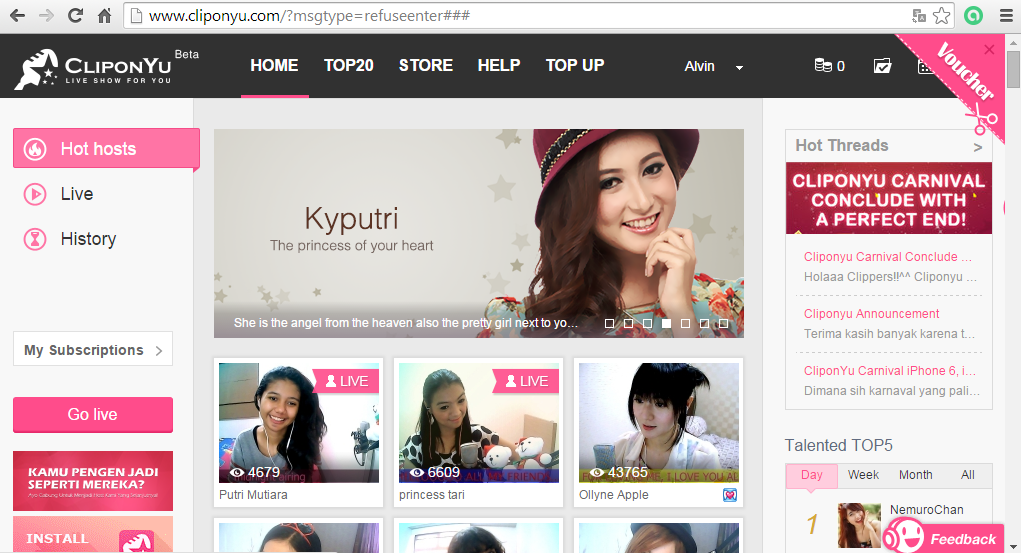1021x553 pixels.
Task: Open the TOP UP menu item
Action: [x=575, y=66]
